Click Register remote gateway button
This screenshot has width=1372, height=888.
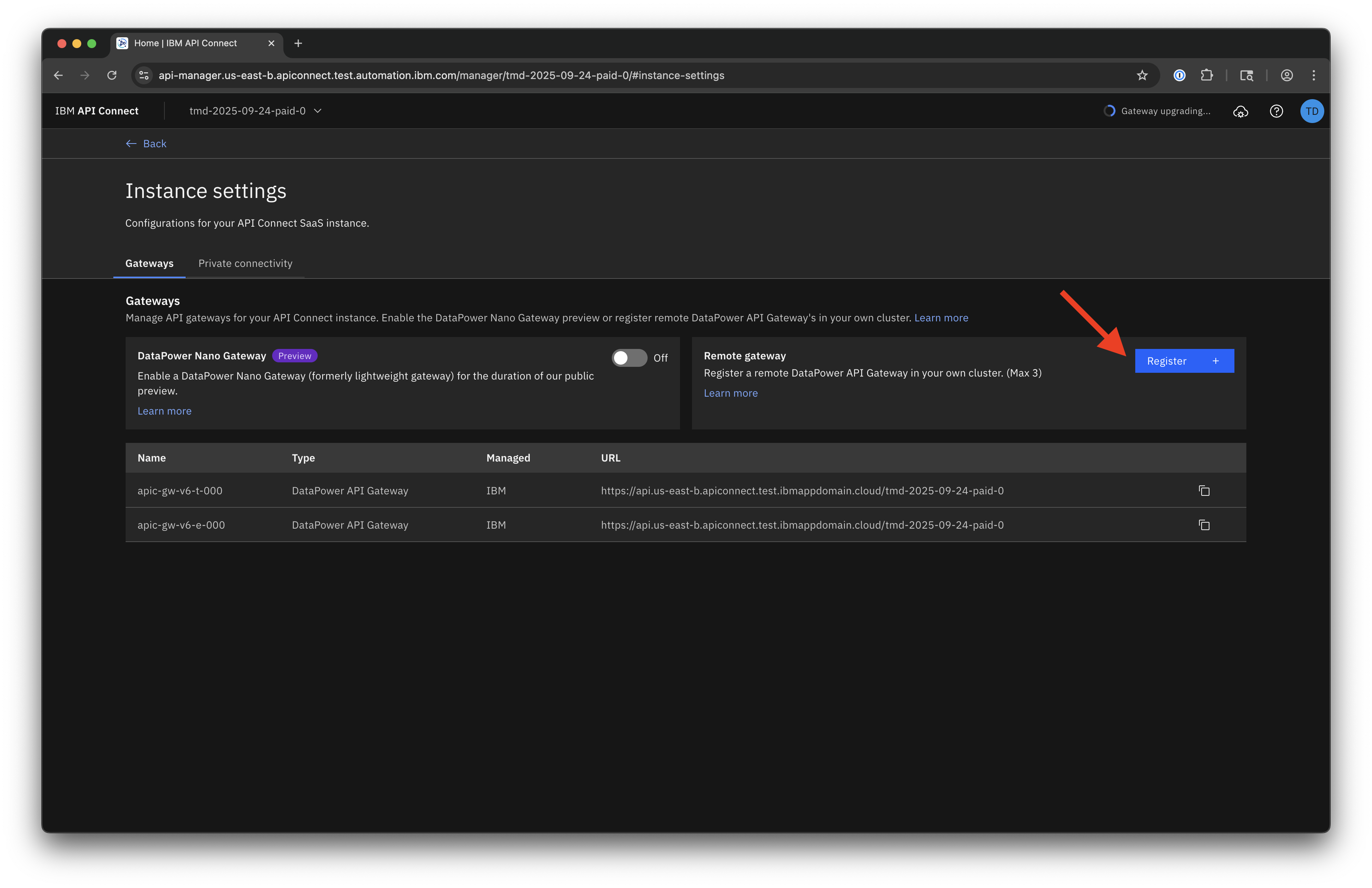(1183, 361)
